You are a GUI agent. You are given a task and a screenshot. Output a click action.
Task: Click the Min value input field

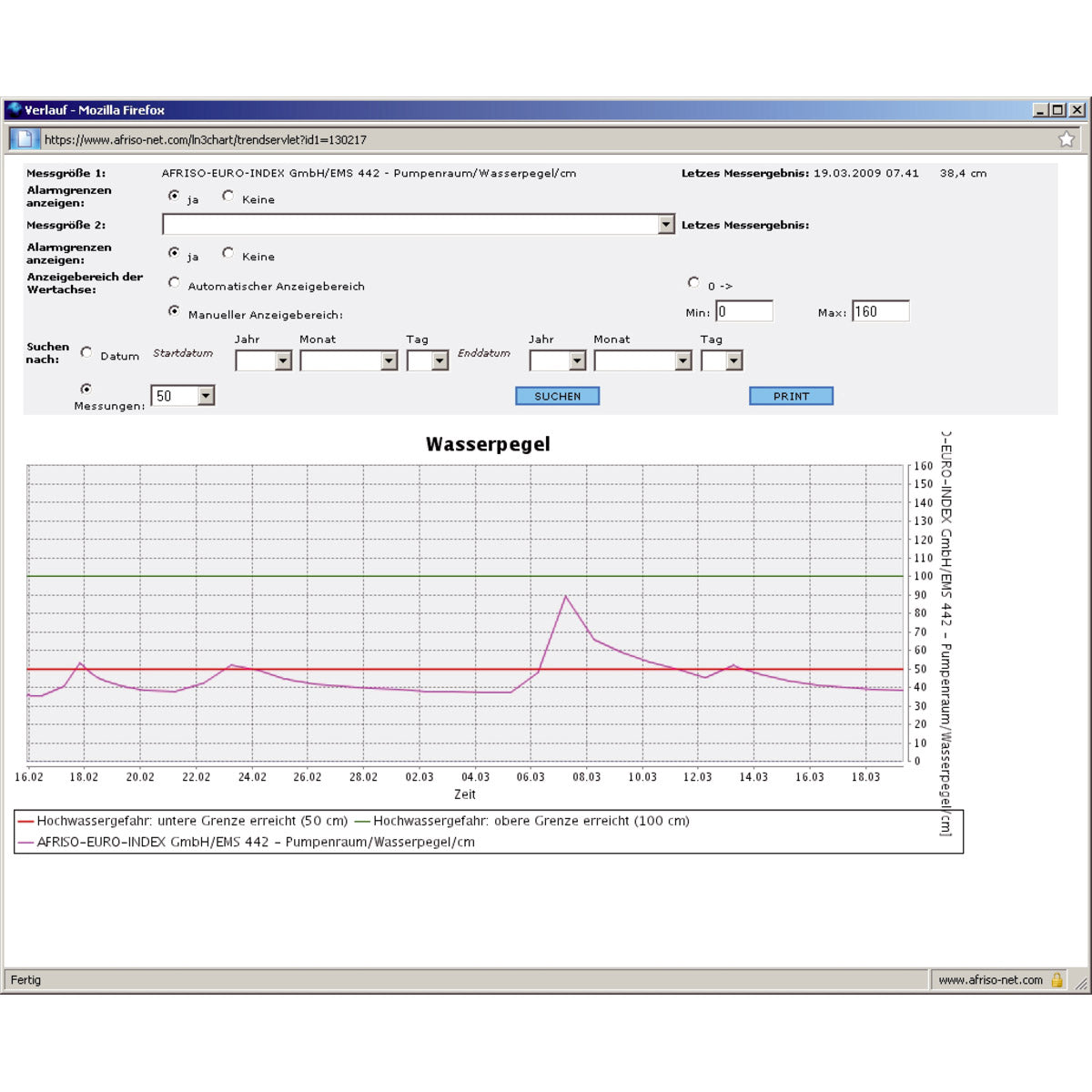click(x=744, y=311)
